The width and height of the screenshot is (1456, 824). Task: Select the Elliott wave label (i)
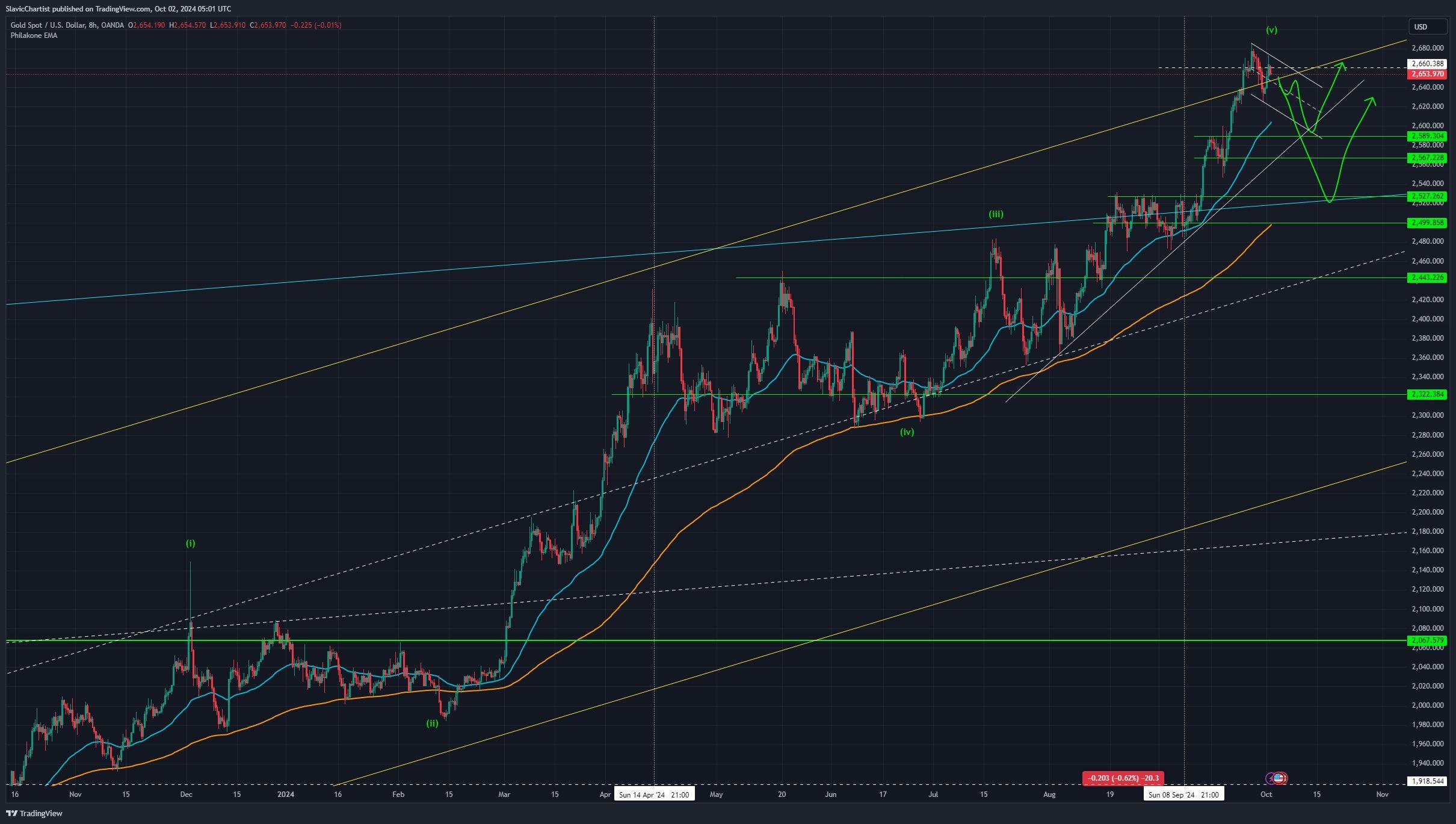[x=190, y=544]
